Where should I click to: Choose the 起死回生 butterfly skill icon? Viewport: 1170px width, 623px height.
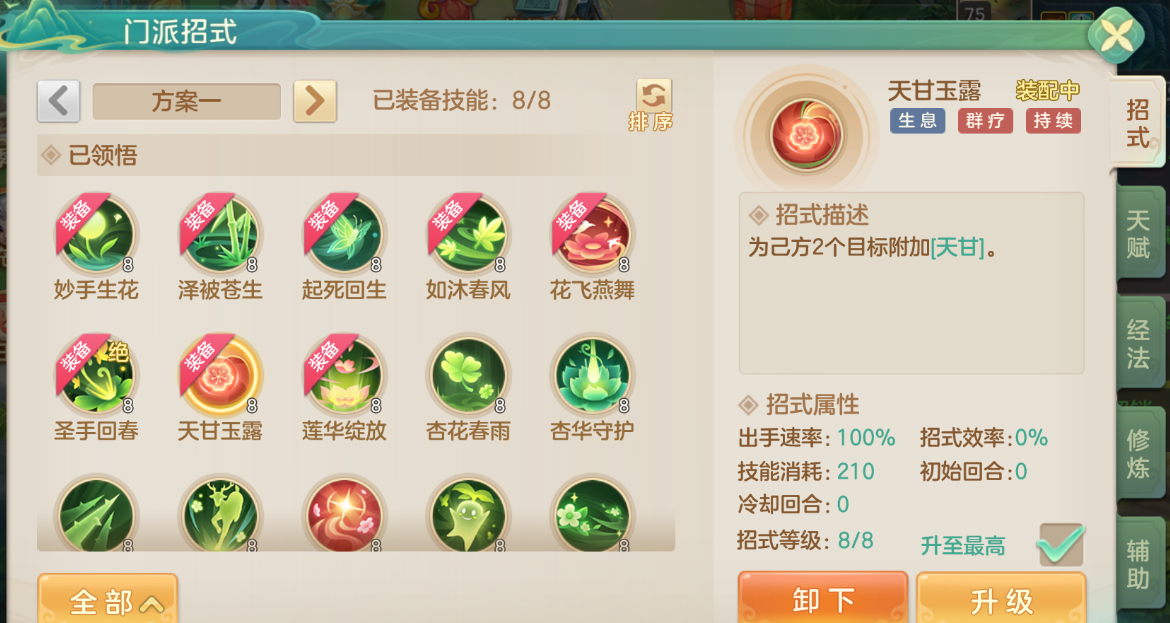tap(344, 235)
